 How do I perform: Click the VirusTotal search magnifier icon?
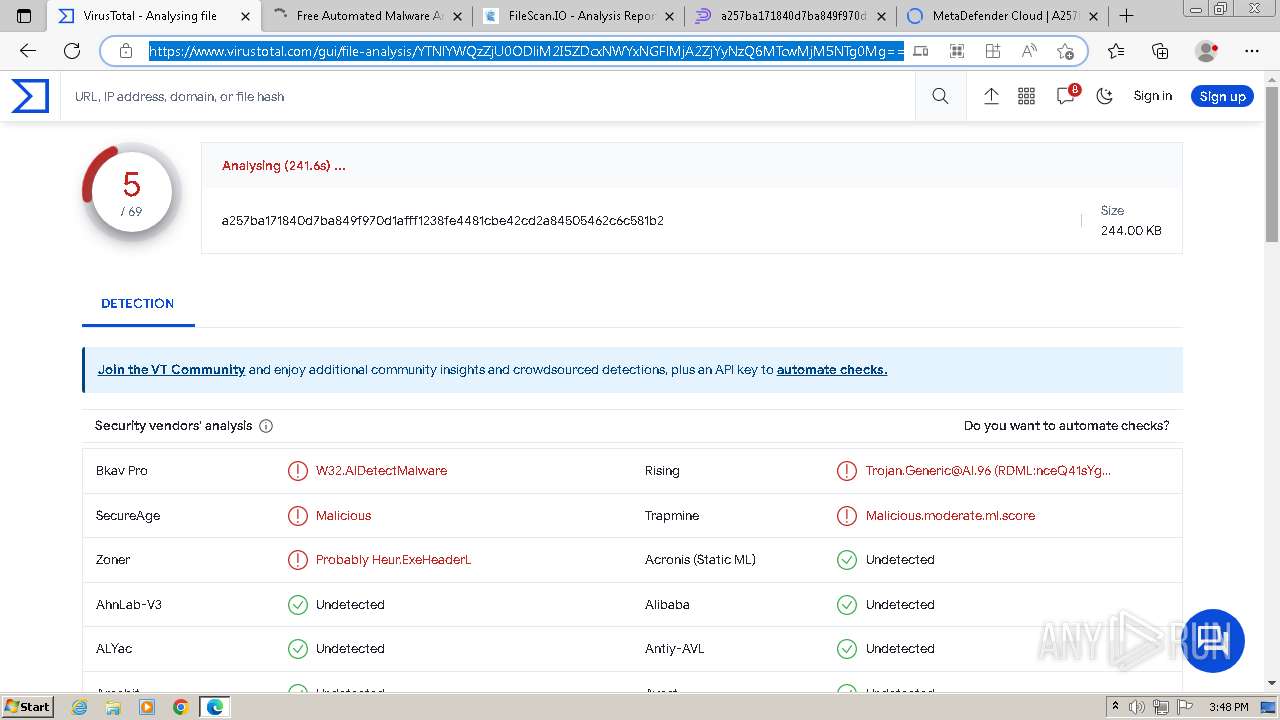(940, 96)
